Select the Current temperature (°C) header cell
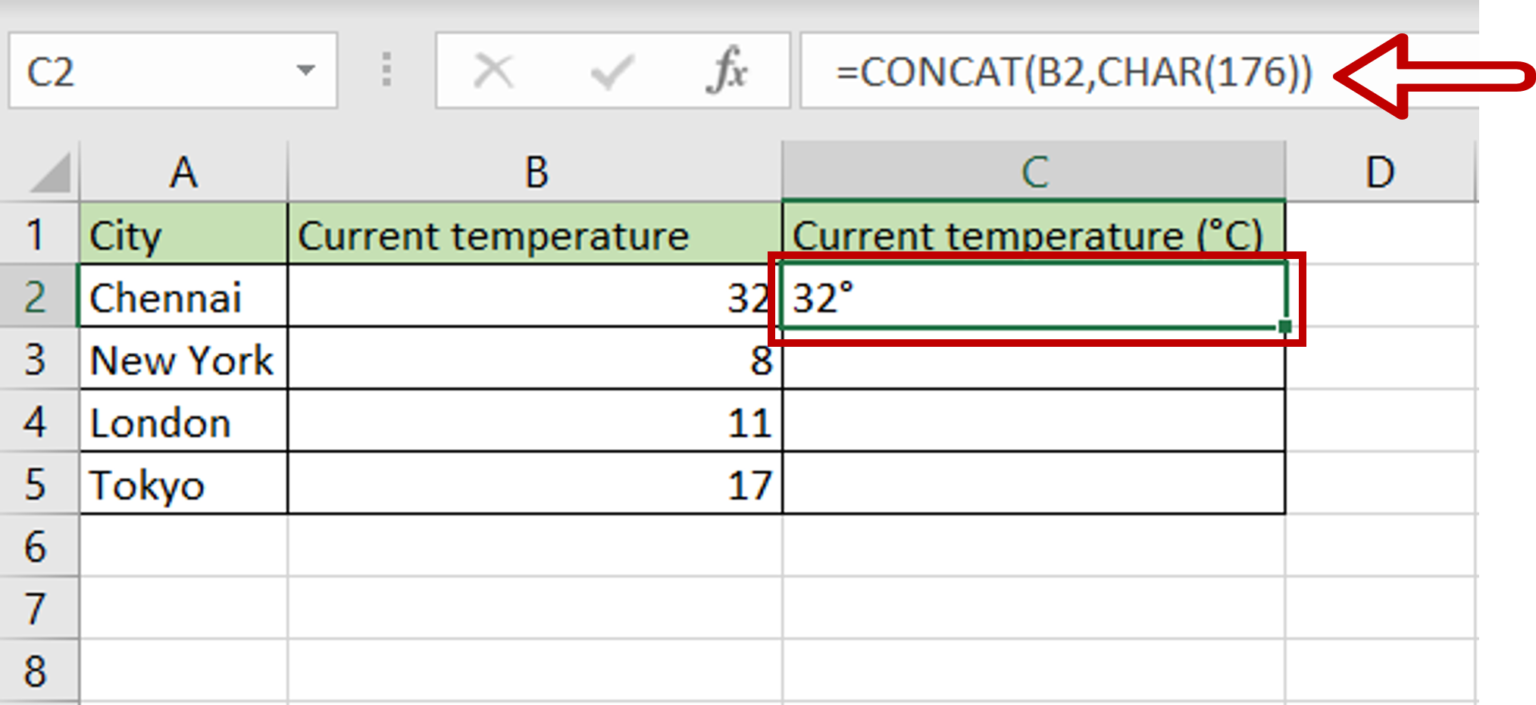Viewport: 1536px width, 705px height. (1034, 234)
